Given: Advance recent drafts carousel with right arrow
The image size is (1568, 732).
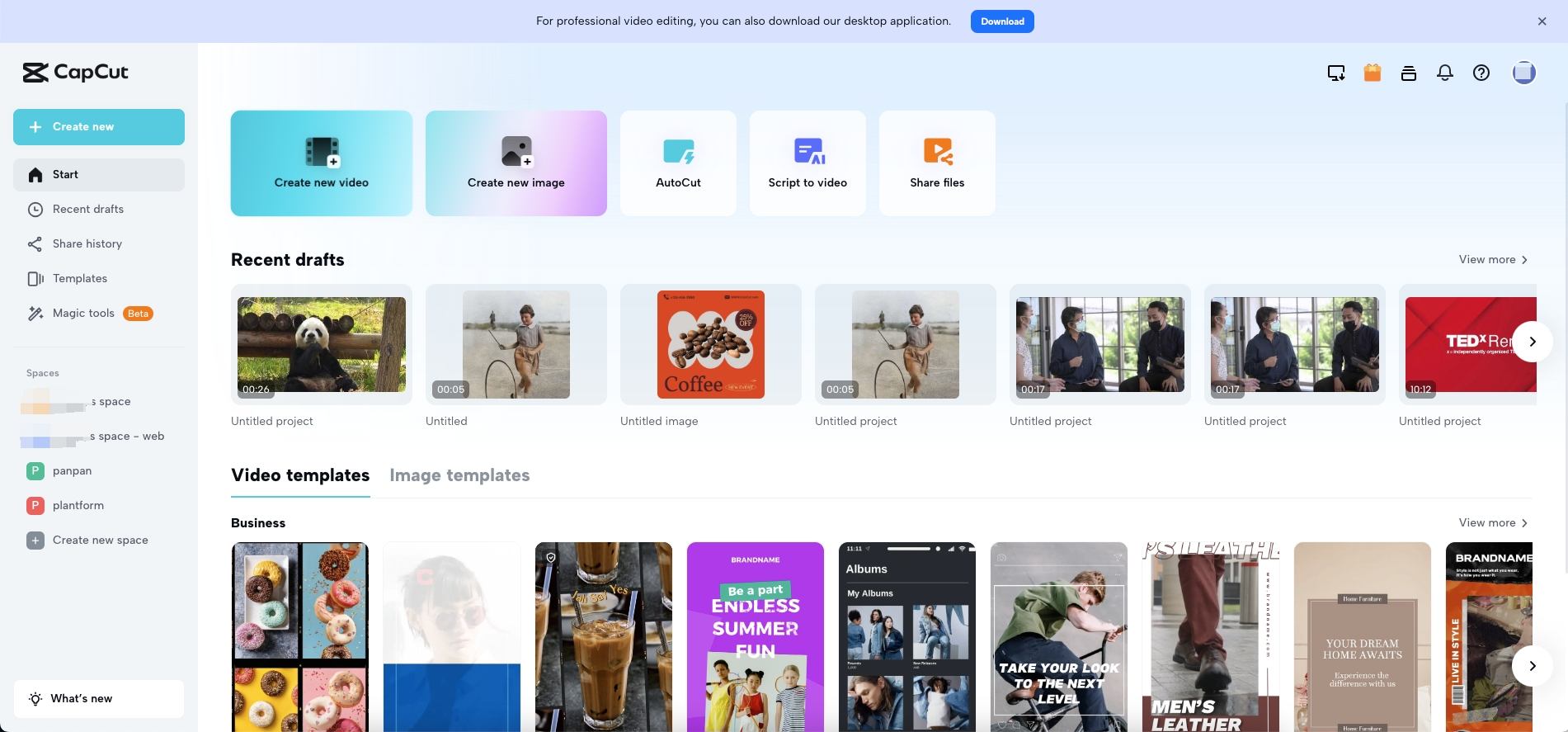Looking at the screenshot, I should click(1533, 342).
